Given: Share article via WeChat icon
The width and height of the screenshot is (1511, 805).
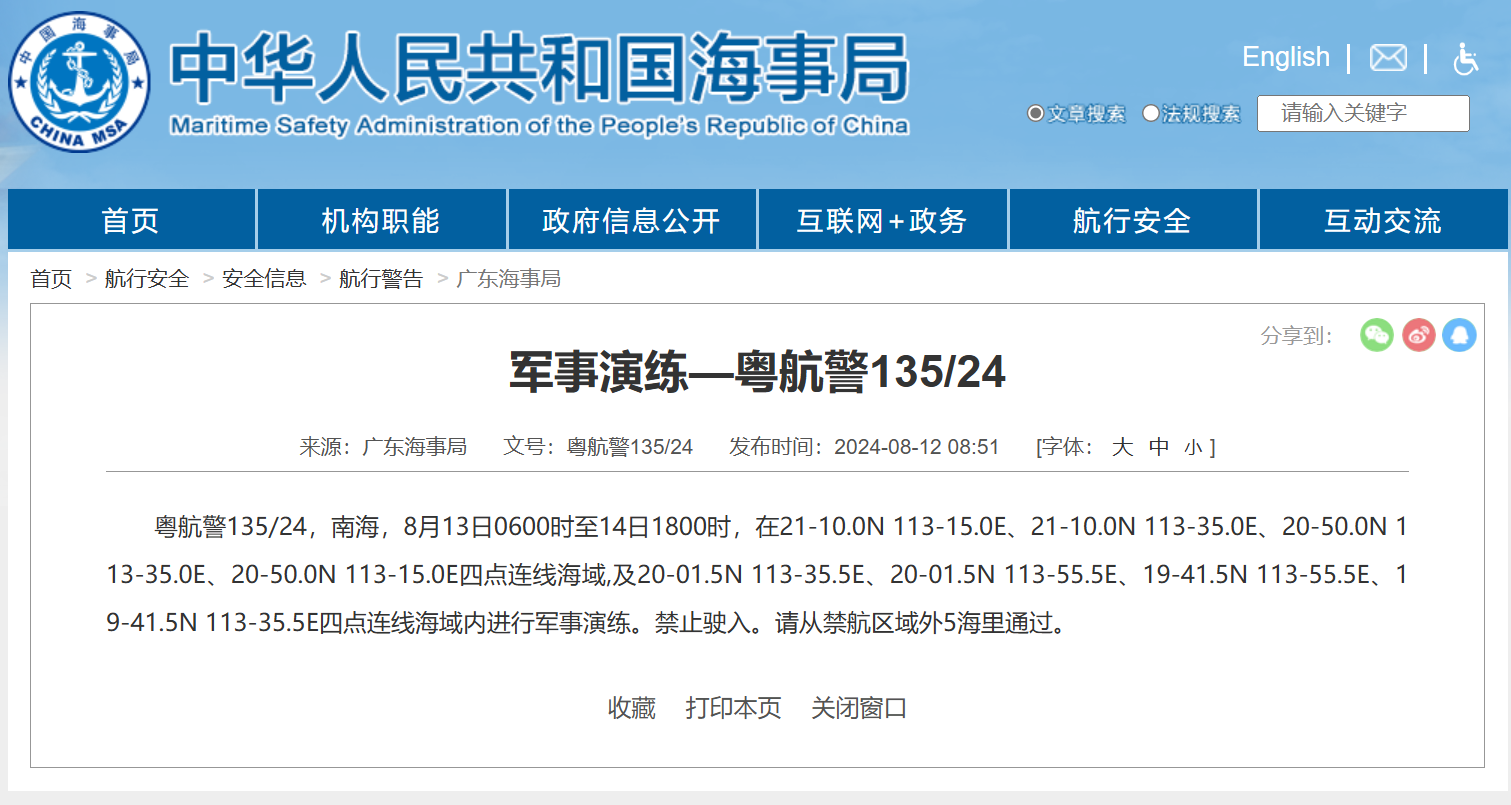Looking at the screenshot, I should click(1377, 335).
